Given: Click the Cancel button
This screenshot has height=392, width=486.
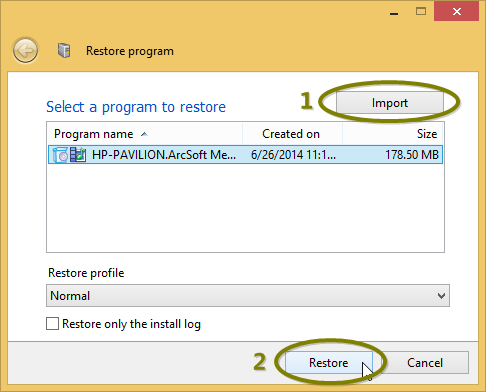Looking at the screenshot, I should tap(425, 363).
